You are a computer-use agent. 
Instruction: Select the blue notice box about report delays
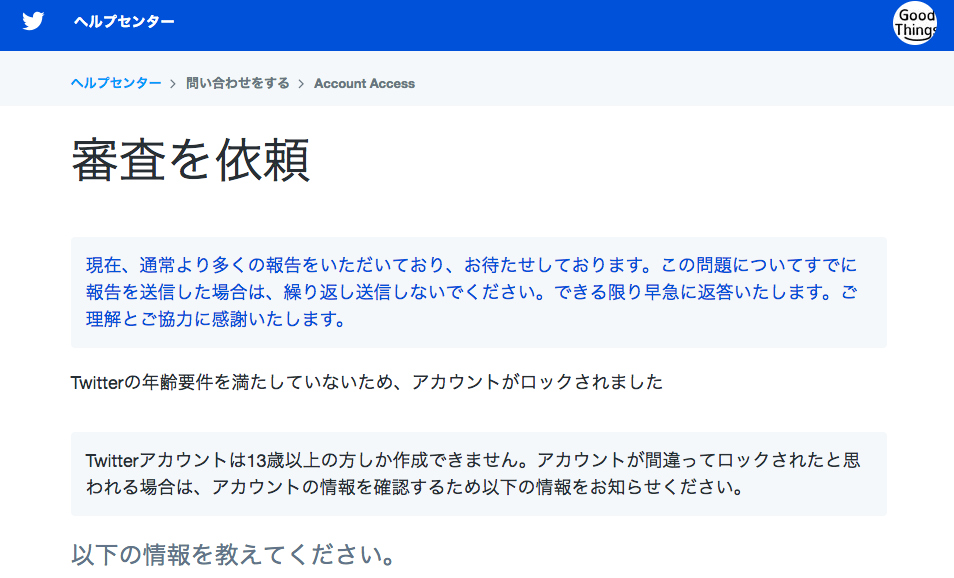tap(477, 291)
